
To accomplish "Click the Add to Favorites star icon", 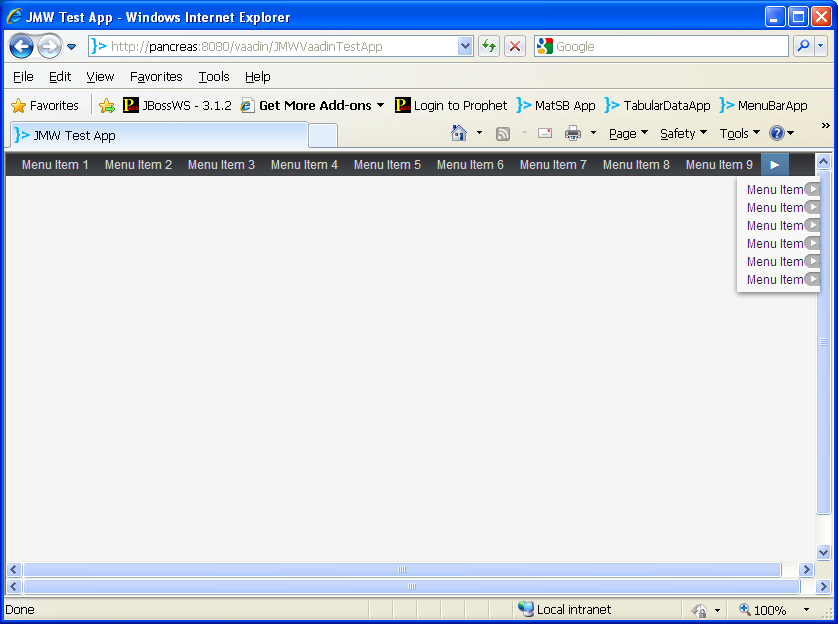I will [107, 105].
